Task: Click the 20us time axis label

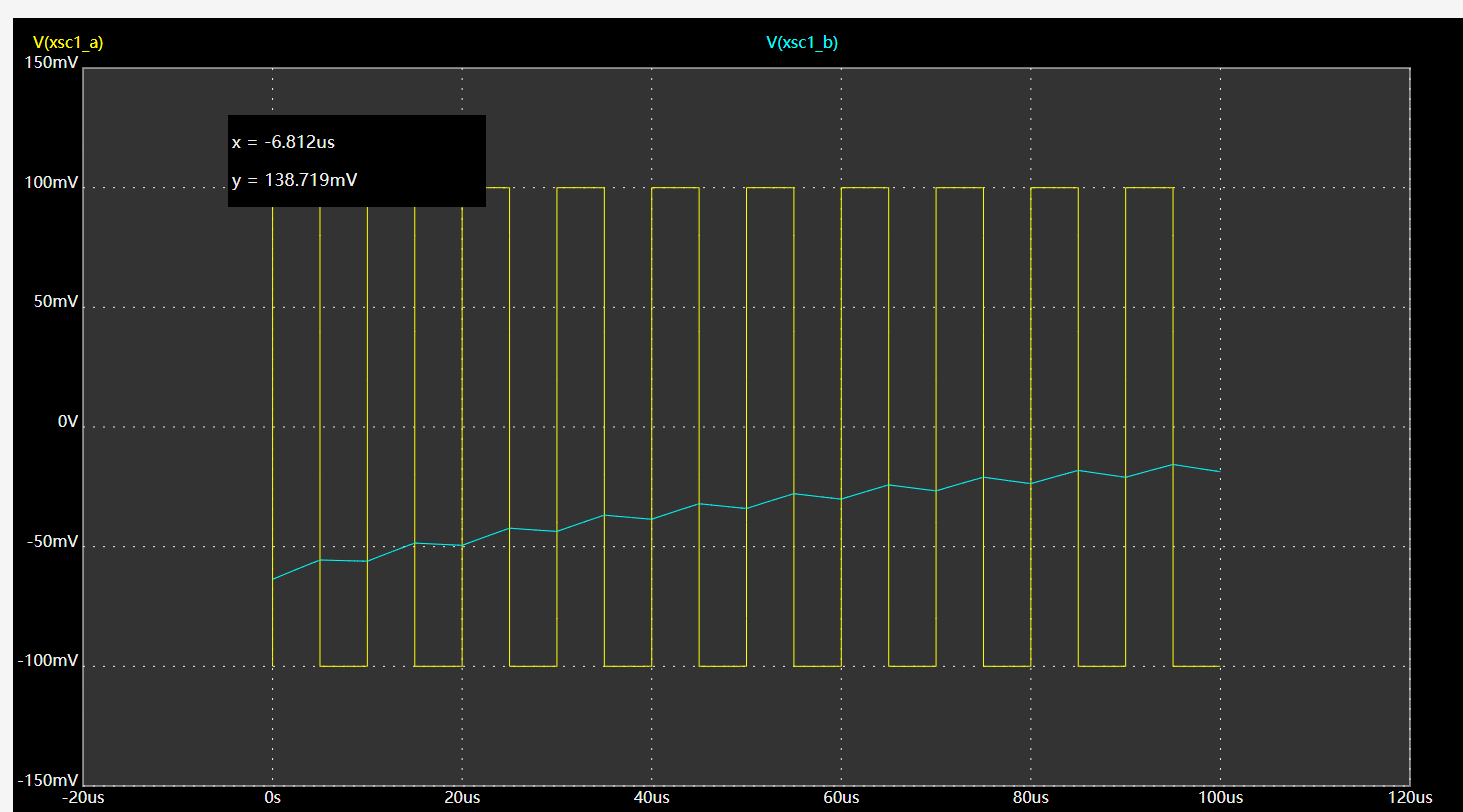Action: [462, 798]
